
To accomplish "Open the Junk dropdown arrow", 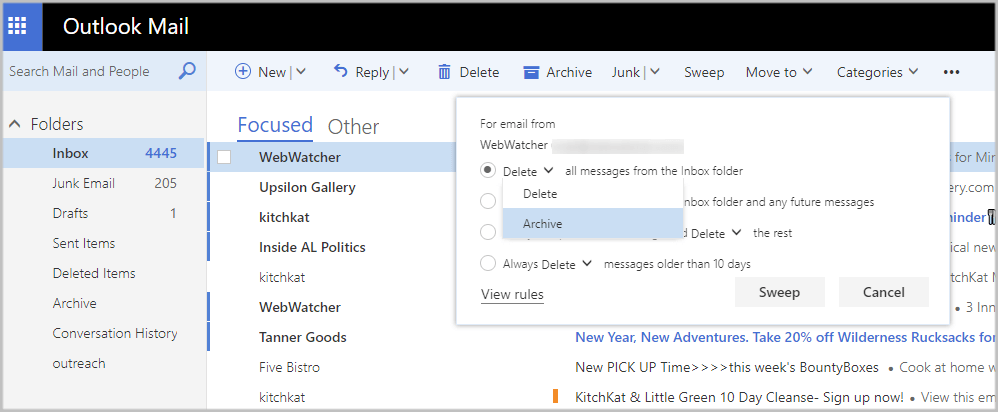I will coord(655,72).
